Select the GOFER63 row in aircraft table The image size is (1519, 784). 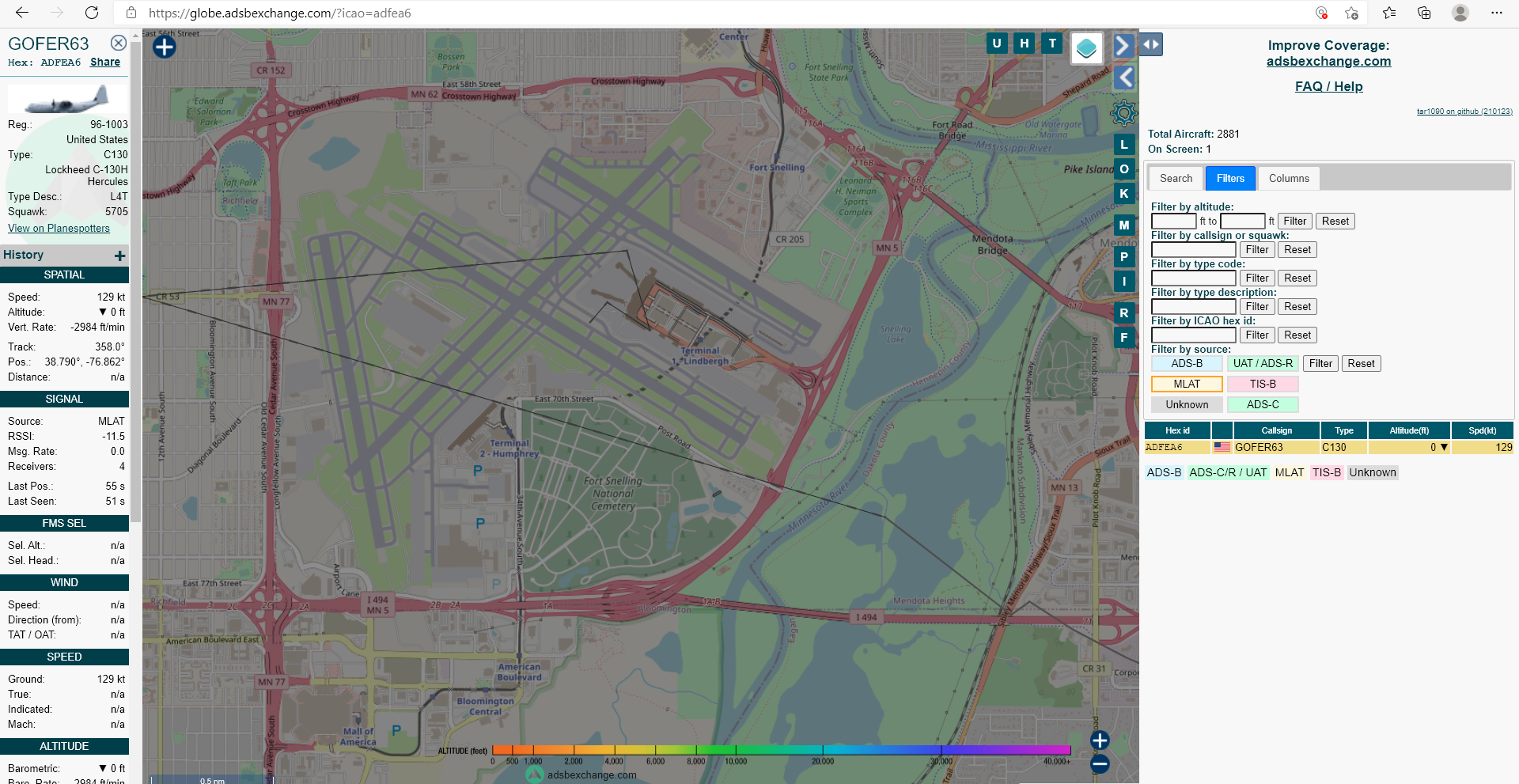pos(1328,448)
